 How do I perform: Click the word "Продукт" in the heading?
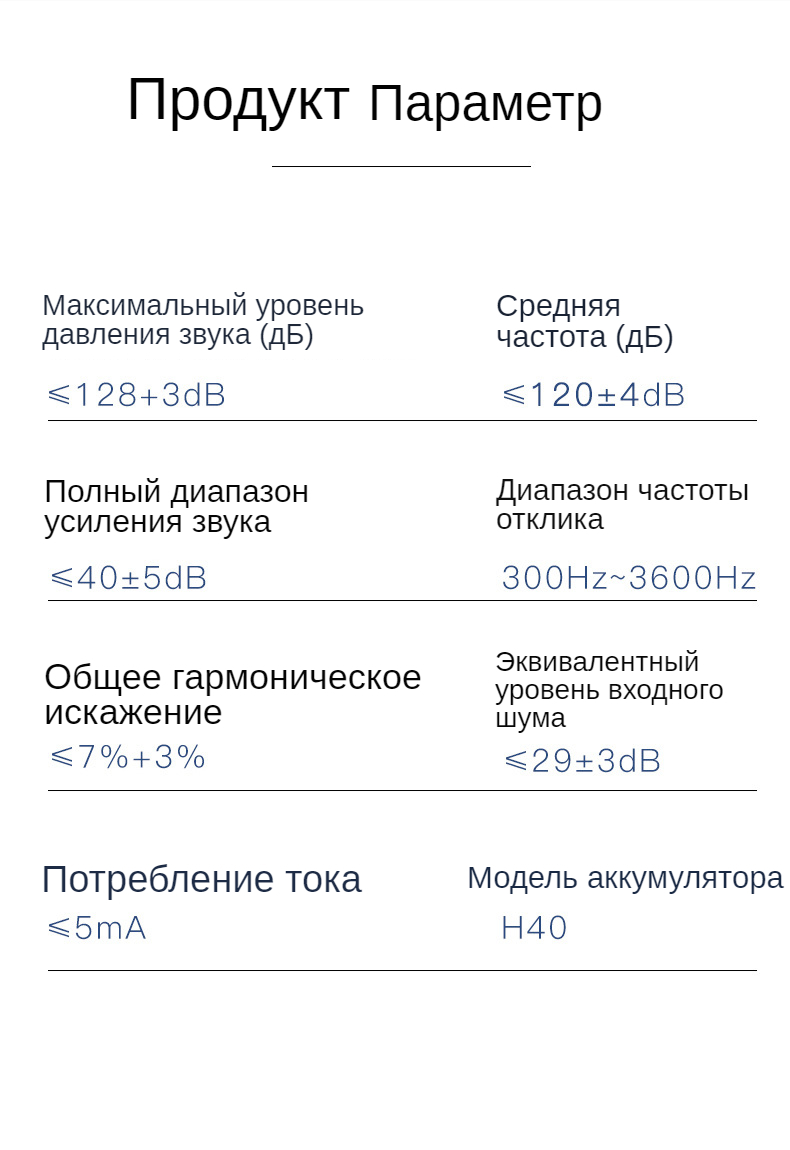click(x=238, y=101)
